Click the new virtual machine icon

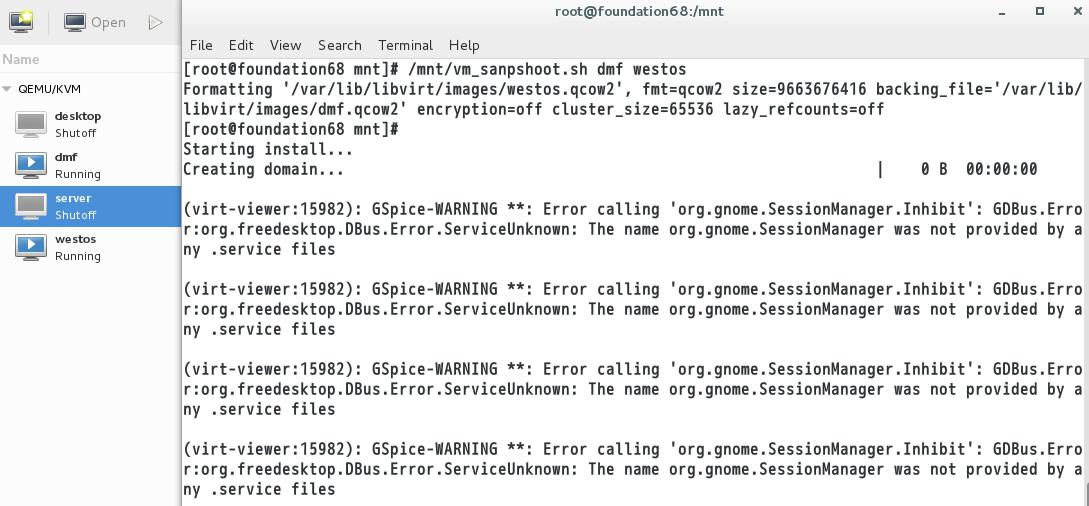20,21
